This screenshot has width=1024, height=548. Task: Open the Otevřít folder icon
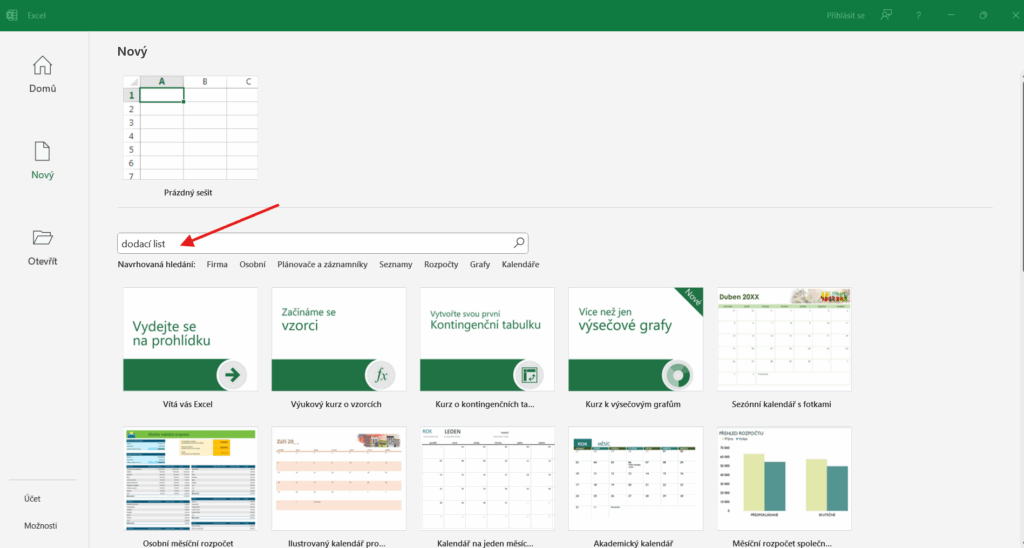[x=42, y=238]
